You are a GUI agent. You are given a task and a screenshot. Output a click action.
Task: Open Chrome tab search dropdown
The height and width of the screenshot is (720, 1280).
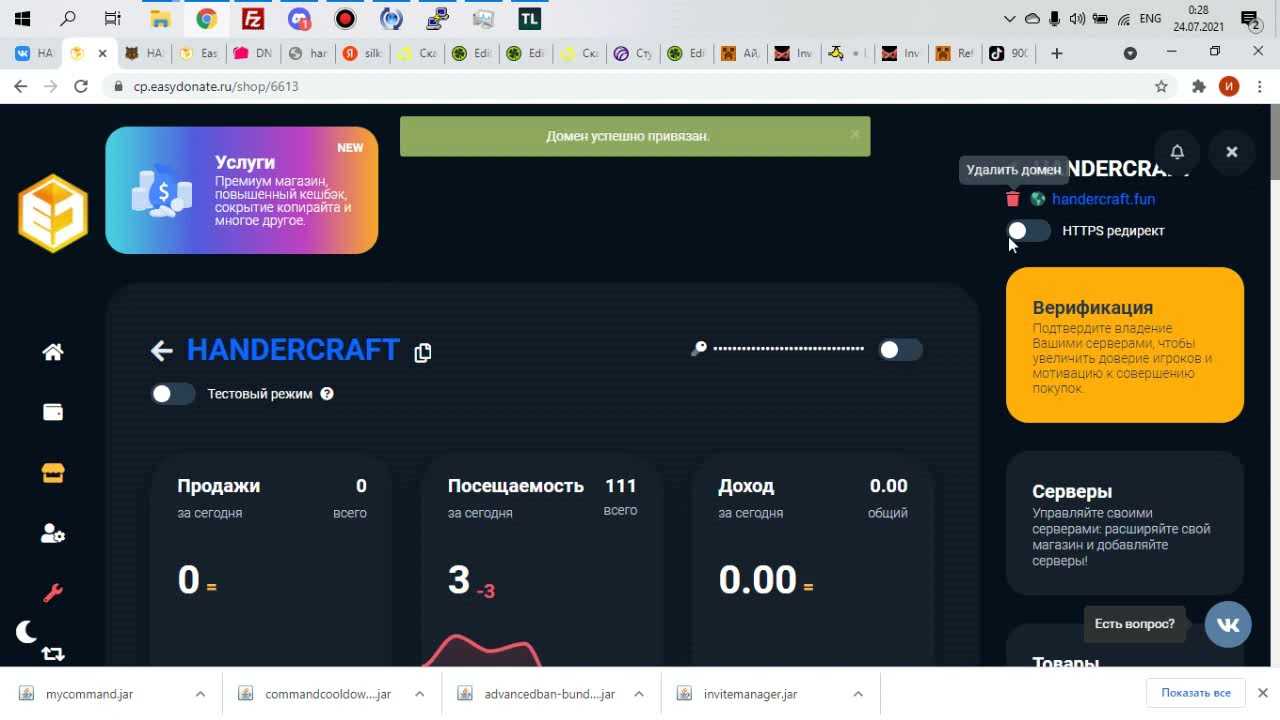coord(1131,53)
